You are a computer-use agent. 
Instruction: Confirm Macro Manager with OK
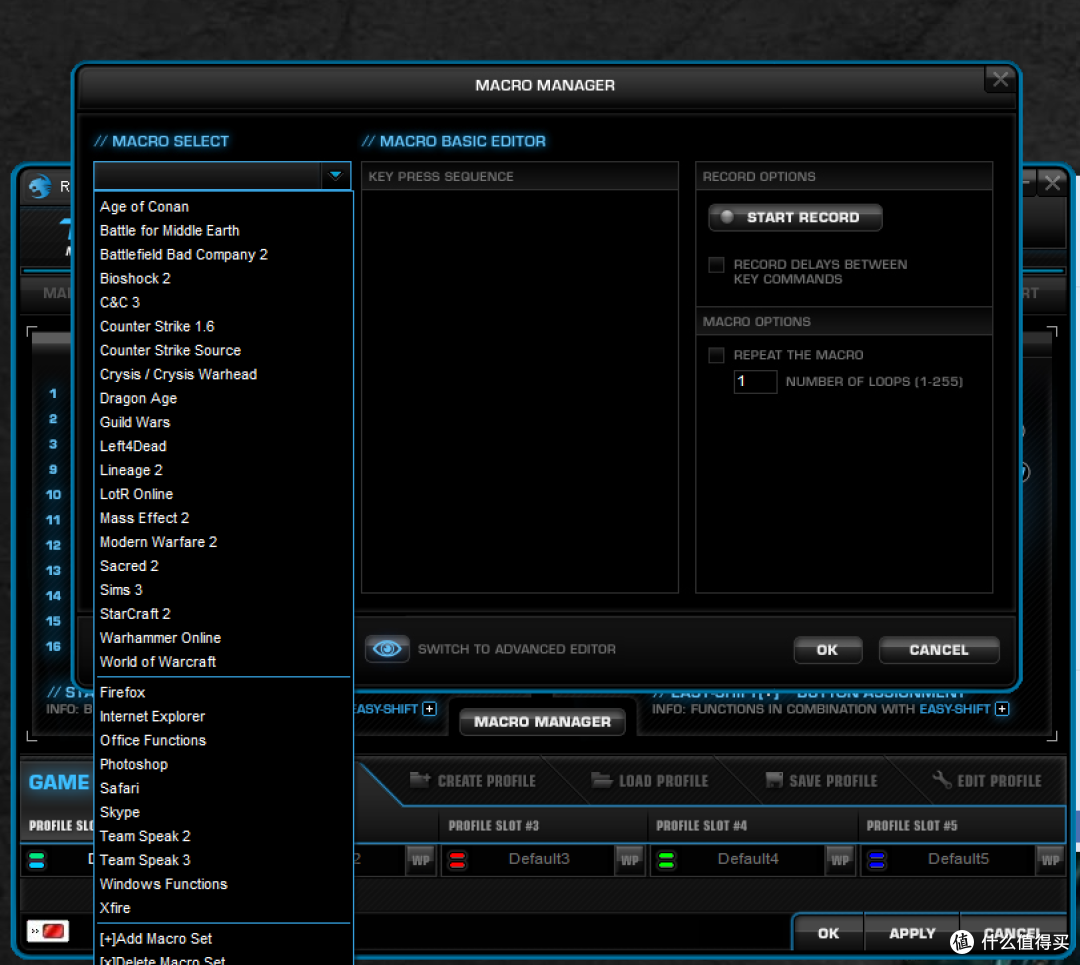[827, 650]
